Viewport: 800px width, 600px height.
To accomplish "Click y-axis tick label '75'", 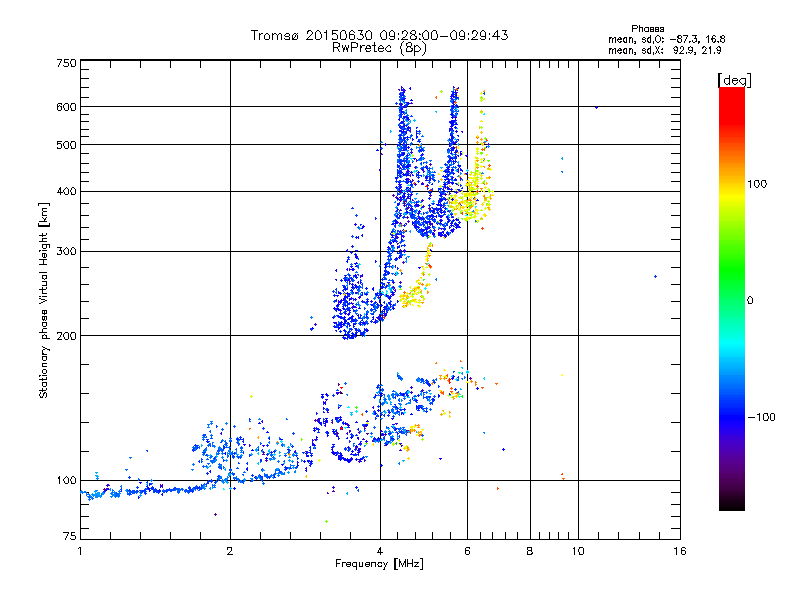I will click(x=70, y=536).
